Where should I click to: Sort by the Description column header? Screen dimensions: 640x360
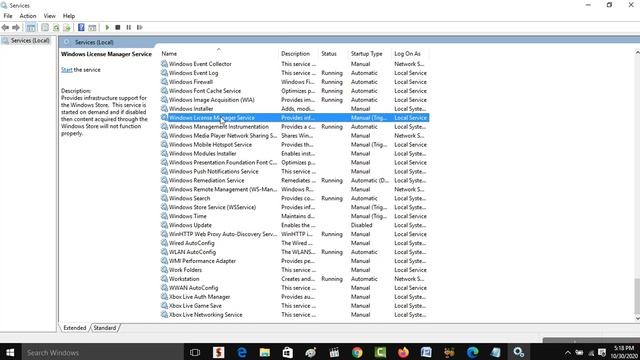tap(298, 53)
